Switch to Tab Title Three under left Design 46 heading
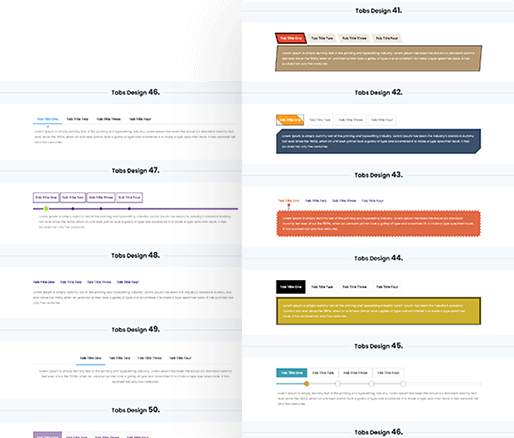 click(x=108, y=119)
